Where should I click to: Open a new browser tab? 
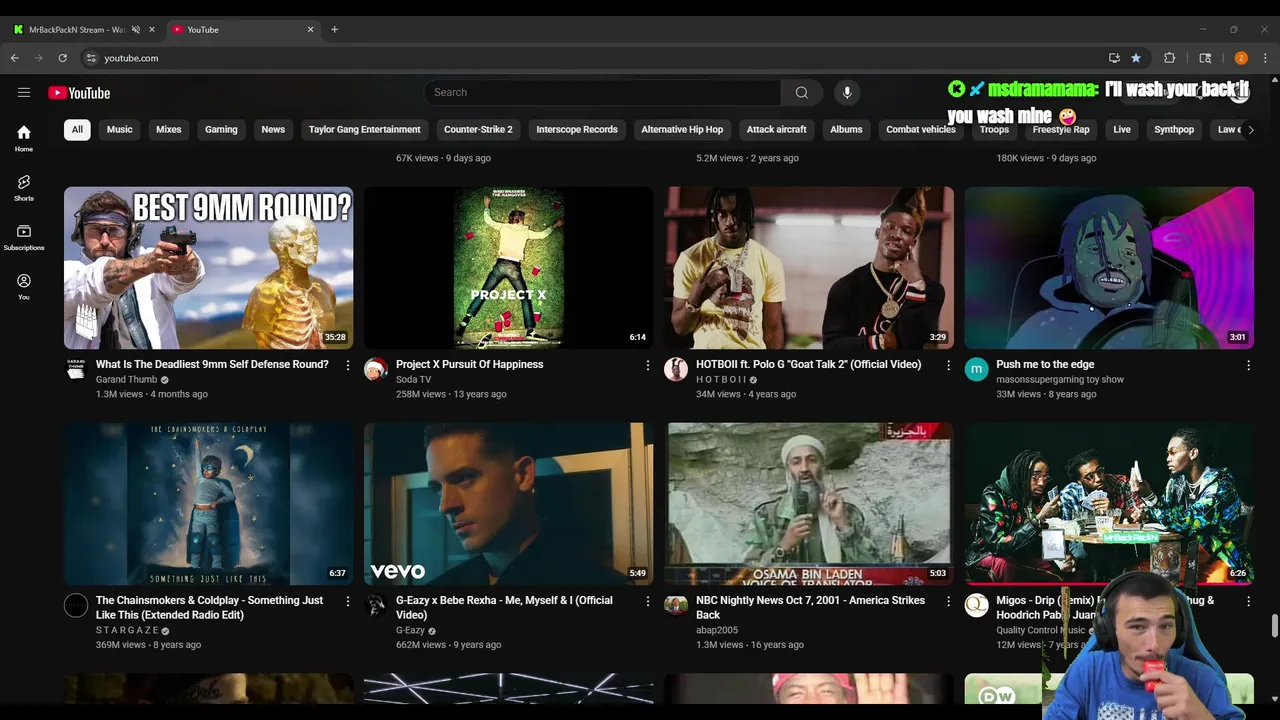[x=334, y=29]
